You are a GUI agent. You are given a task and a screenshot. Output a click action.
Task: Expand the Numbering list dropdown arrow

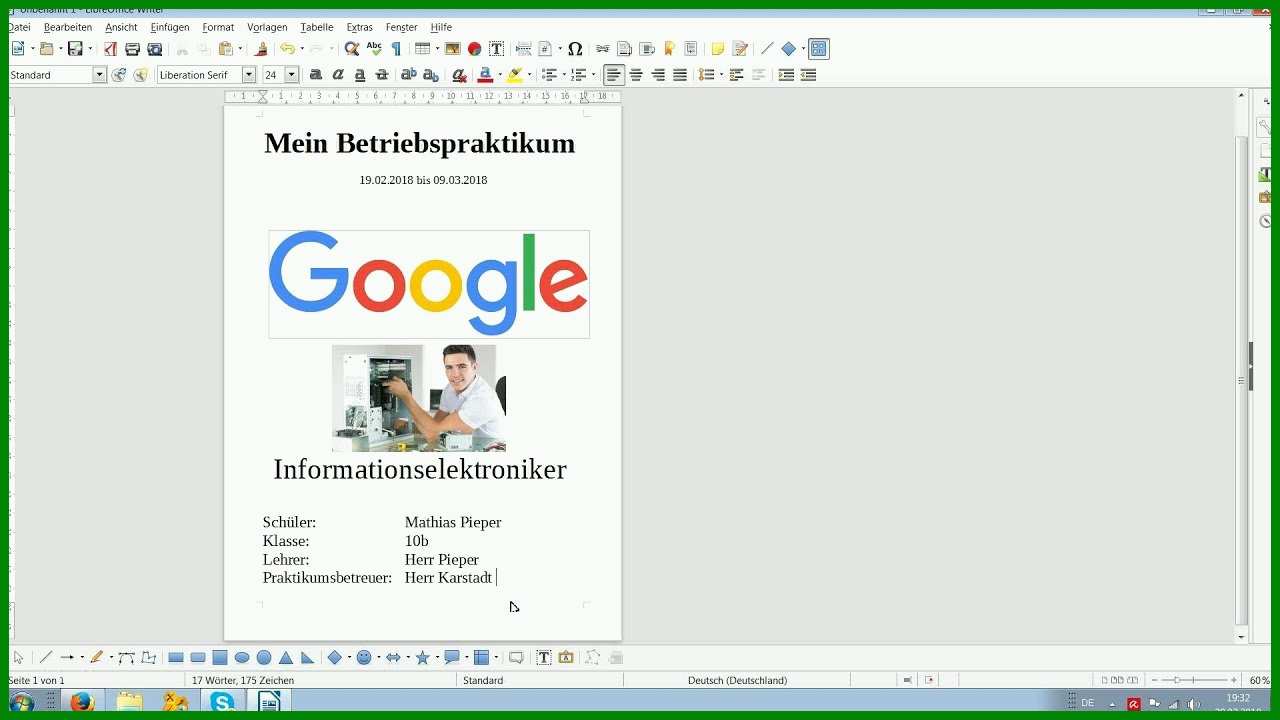[x=593, y=75]
